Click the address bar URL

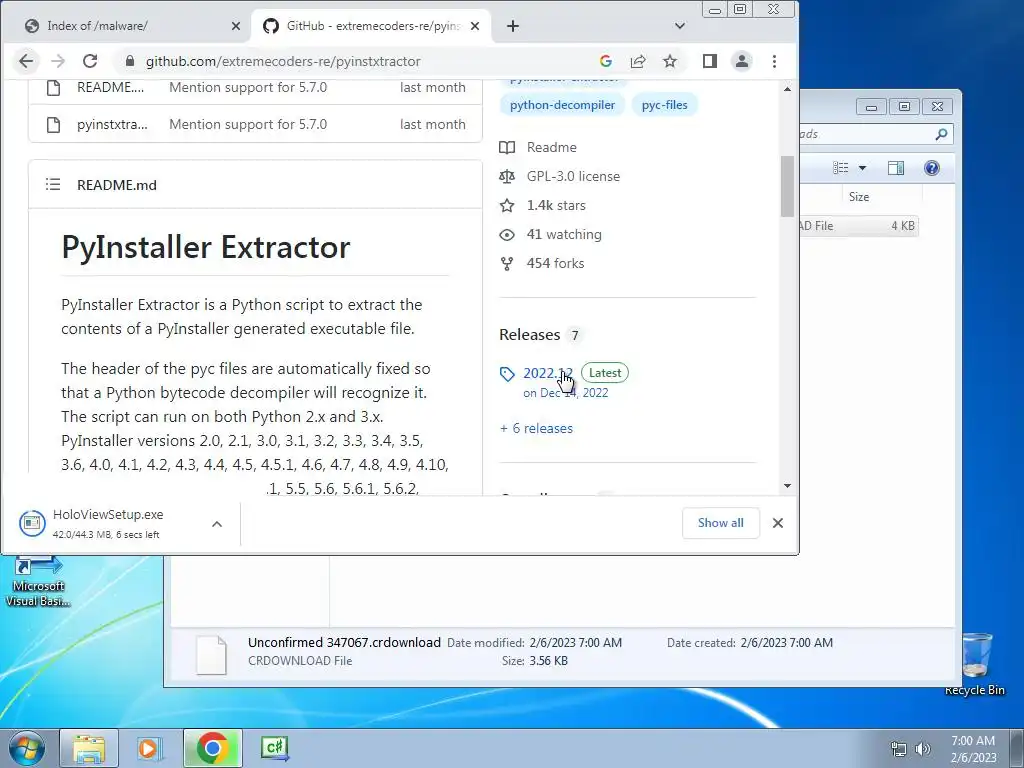tap(283, 61)
